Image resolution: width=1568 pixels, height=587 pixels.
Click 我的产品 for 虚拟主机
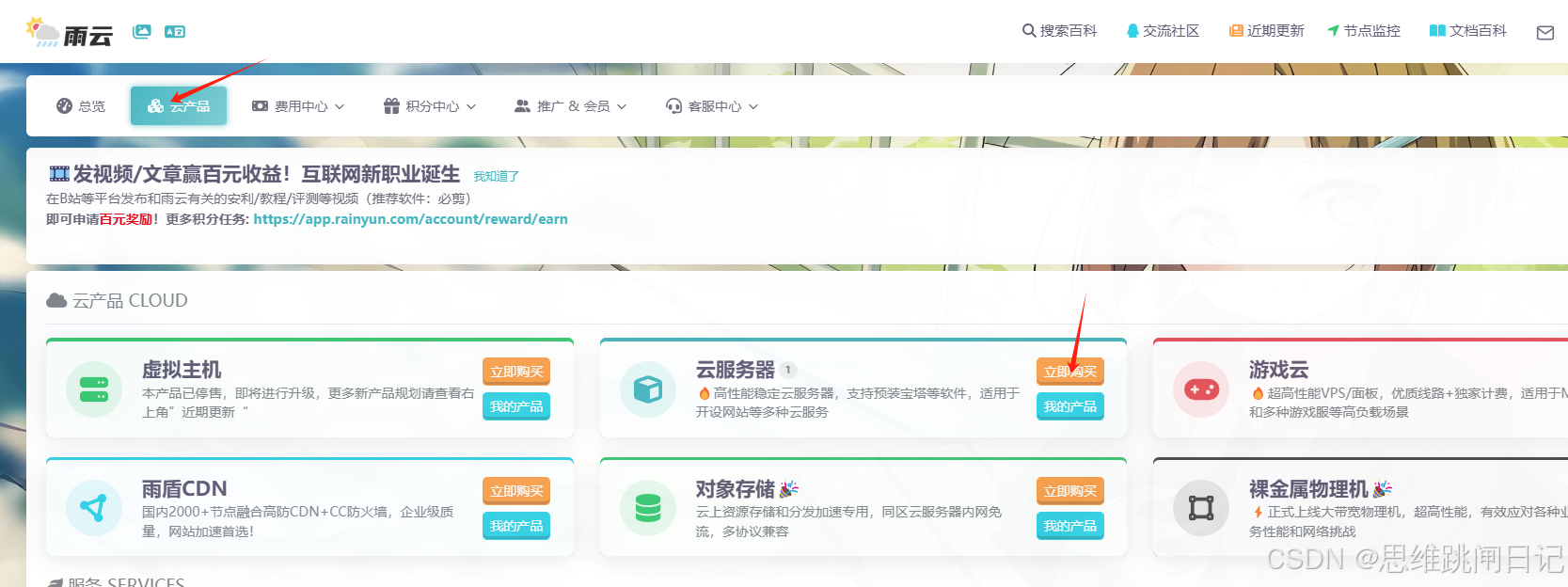click(x=516, y=406)
